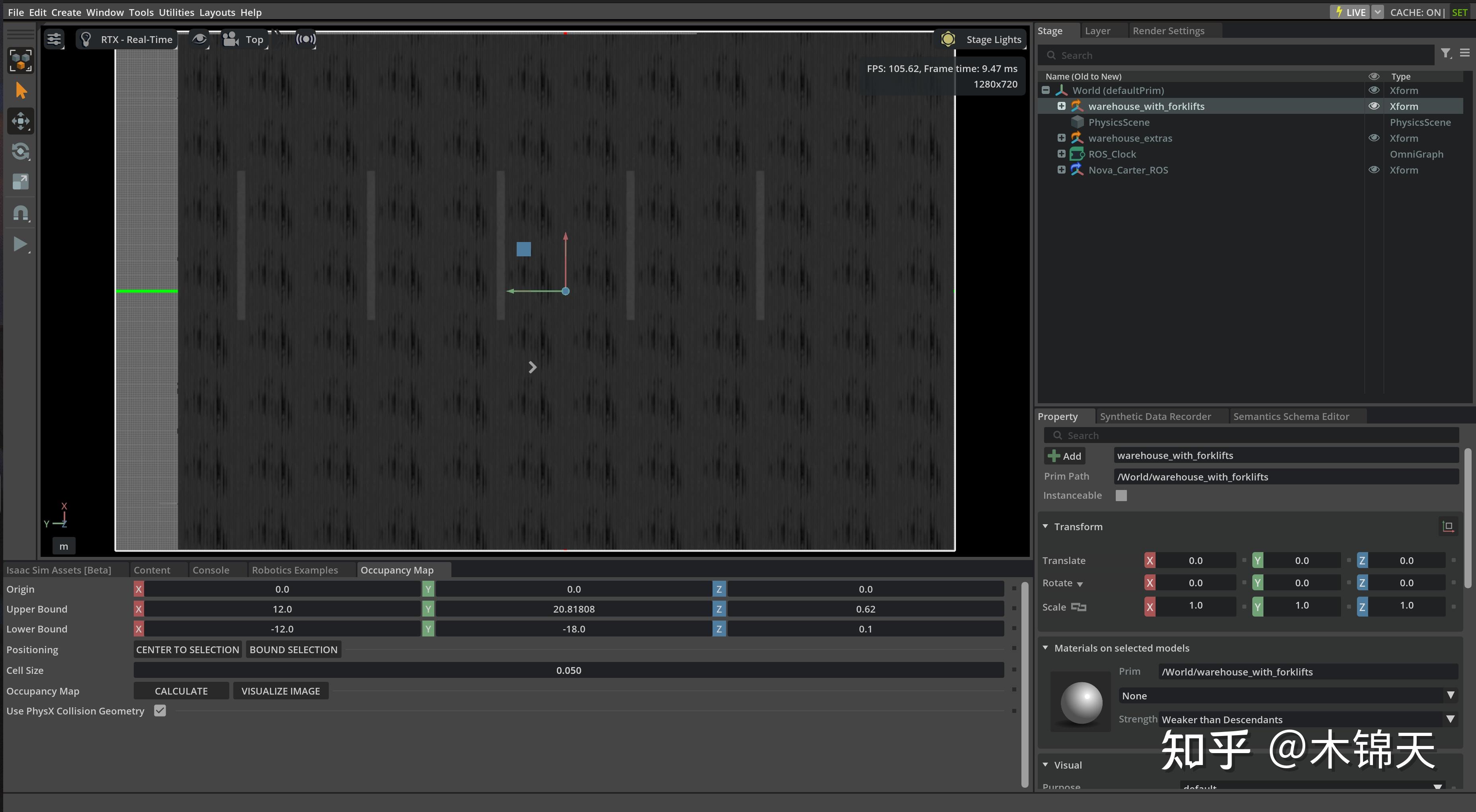Open the Utilities menu

[x=176, y=12]
